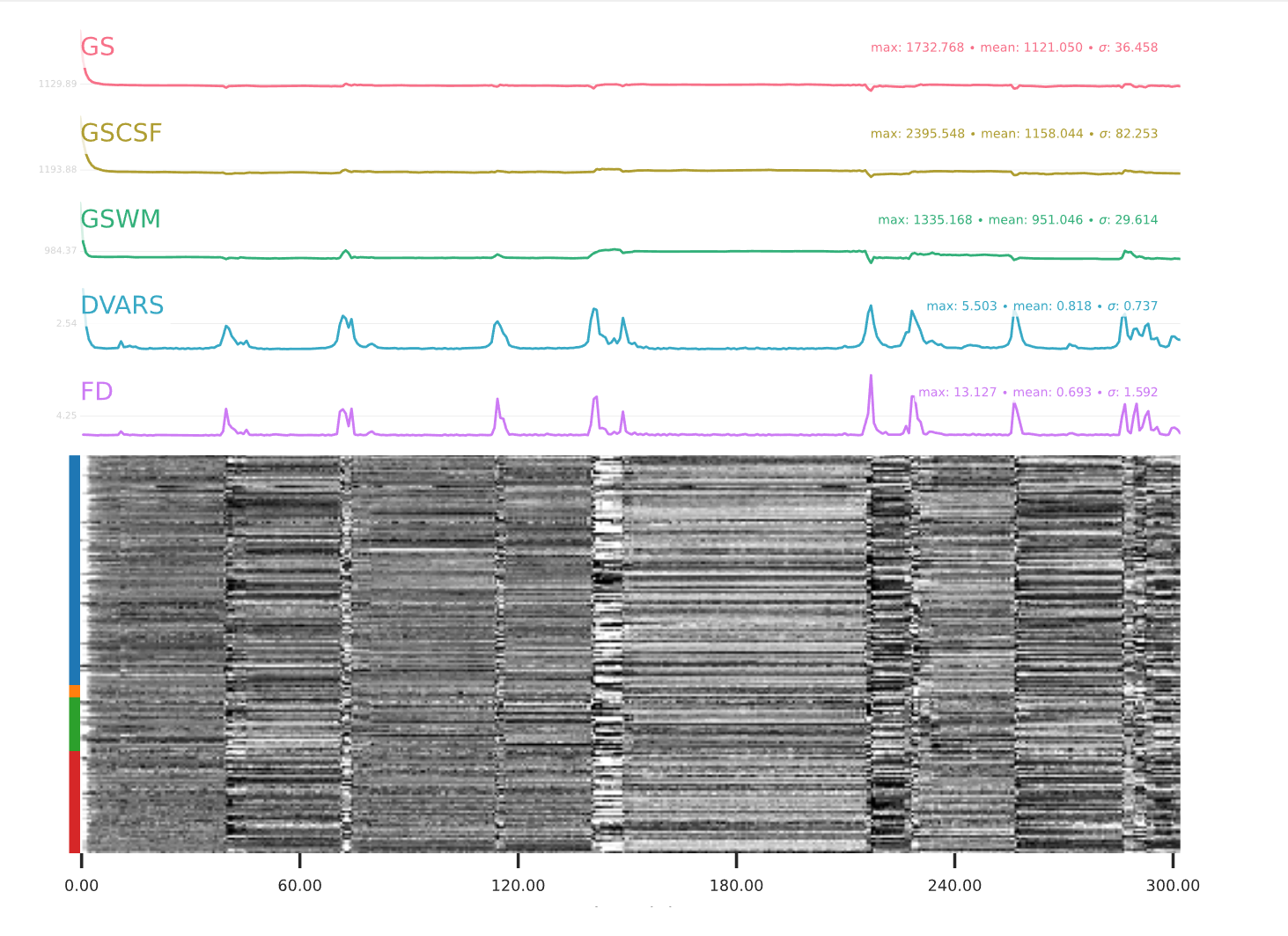Click the 1129.89 y-axis value beside GS
This screenshot has height=936, width=1288.
[x=57, y=84]
